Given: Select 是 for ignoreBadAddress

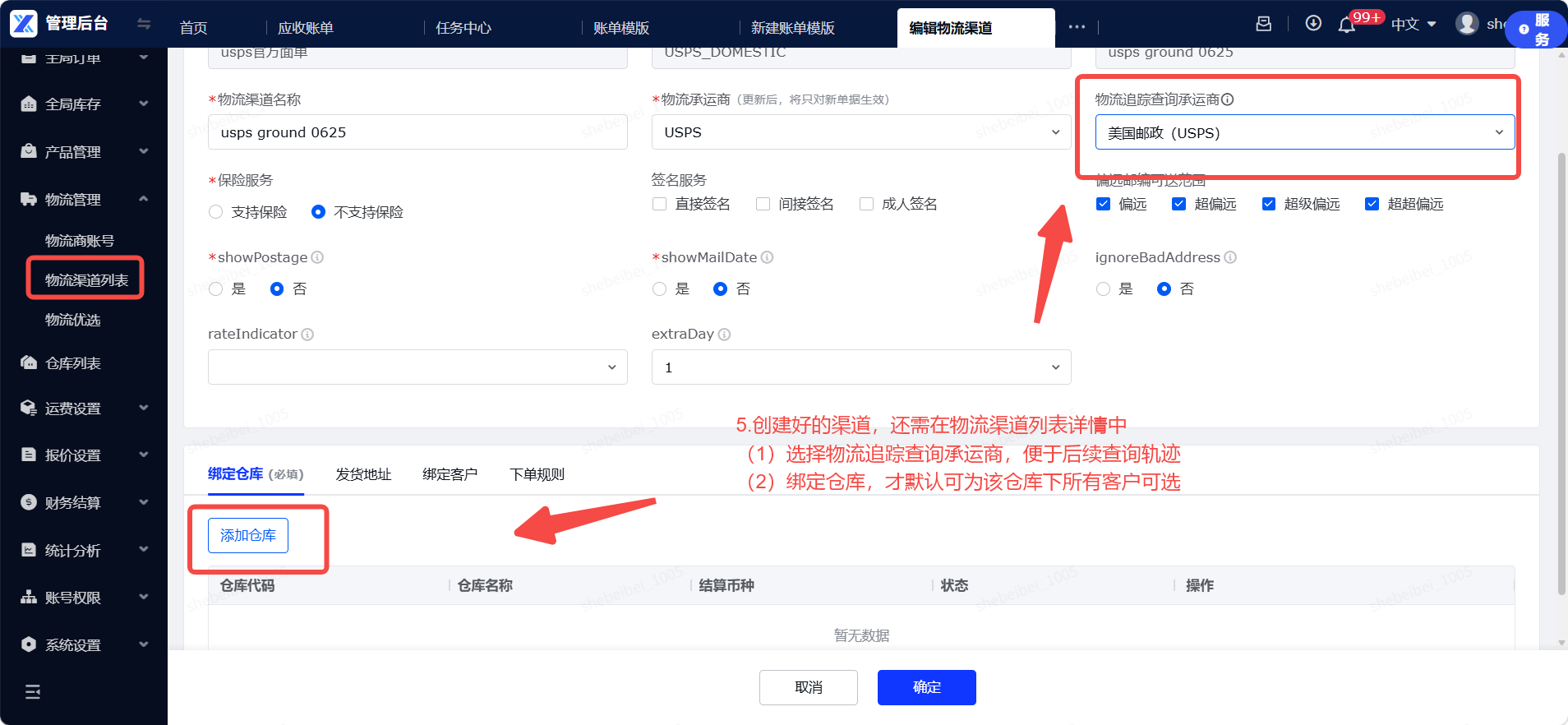Looking at the screenshot, I should coord(1103,289).
